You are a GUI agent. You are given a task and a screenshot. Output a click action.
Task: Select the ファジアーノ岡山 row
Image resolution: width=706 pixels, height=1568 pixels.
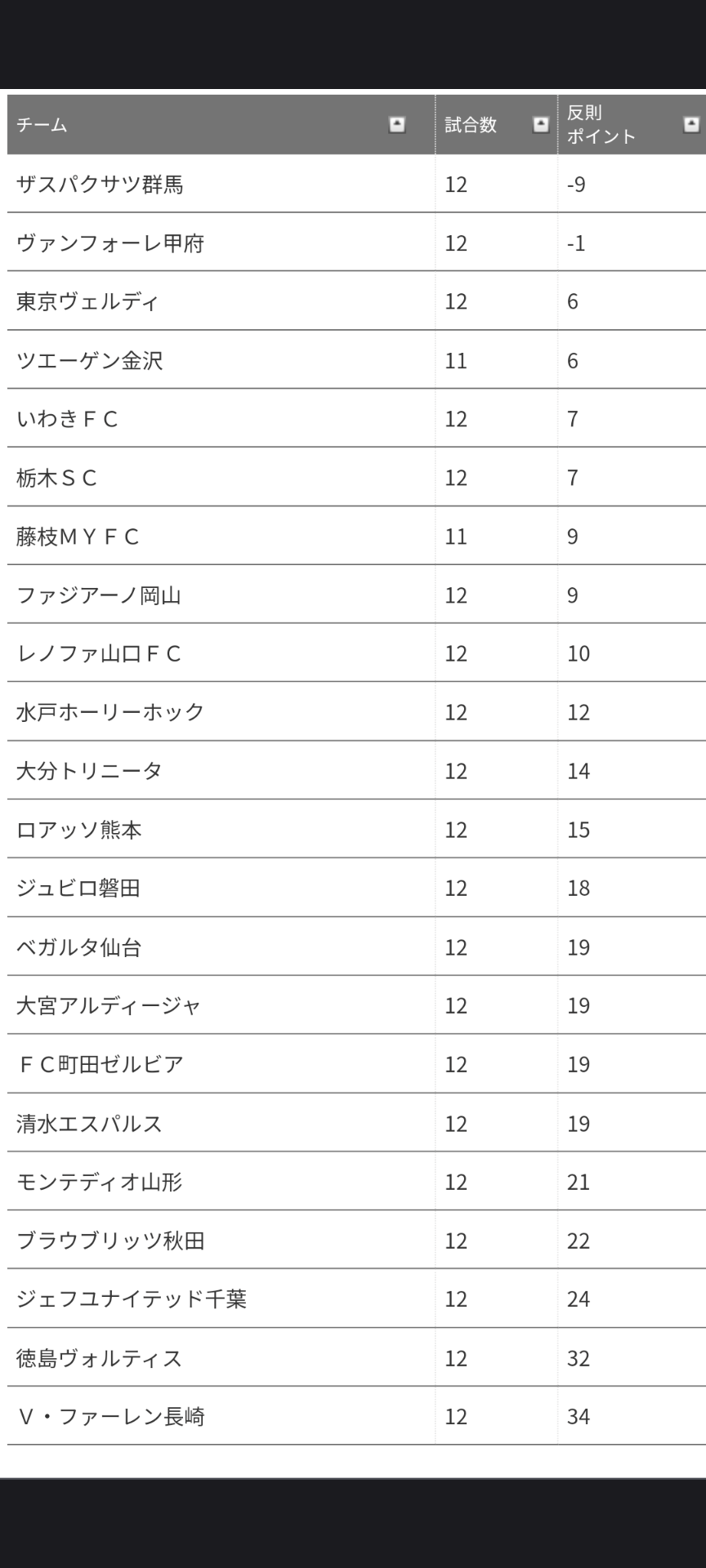tap(356, 595)
